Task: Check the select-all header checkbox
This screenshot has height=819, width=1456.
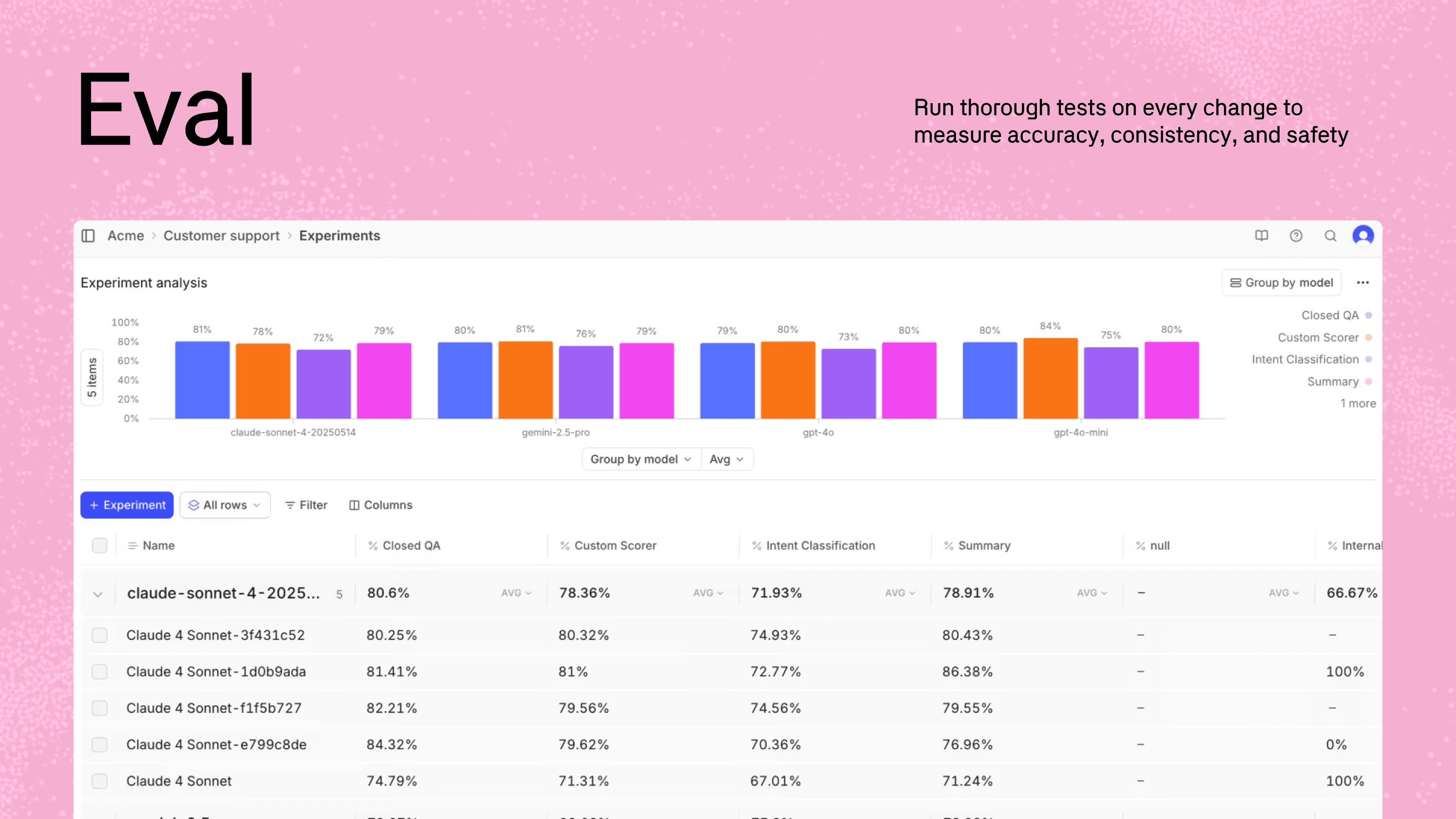Action: click(100, 545)
